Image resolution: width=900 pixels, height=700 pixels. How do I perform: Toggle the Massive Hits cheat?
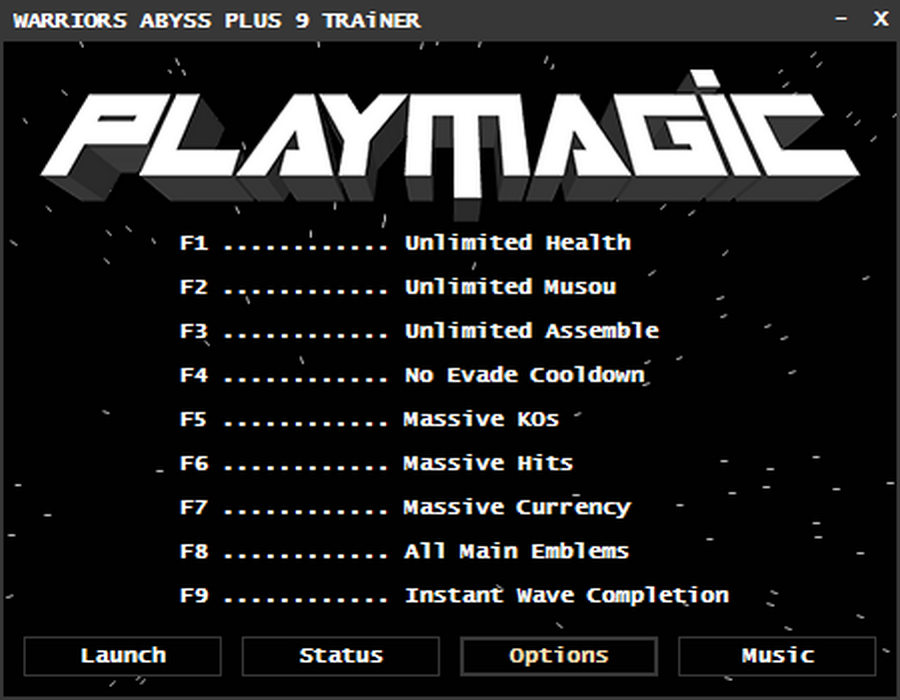tap(486, 463)
